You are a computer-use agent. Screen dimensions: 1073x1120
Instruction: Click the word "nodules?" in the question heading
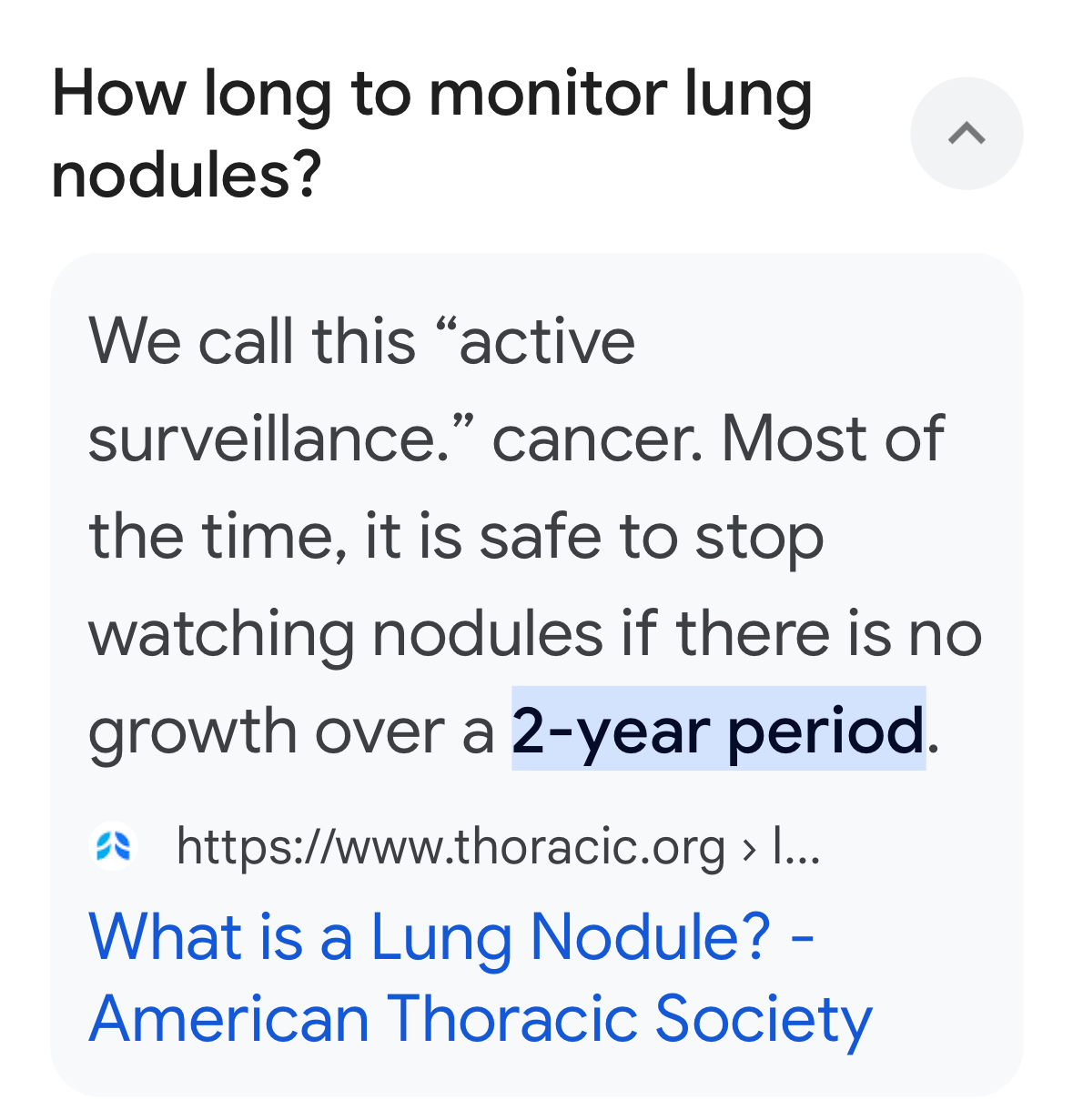[x=187, y=174]
